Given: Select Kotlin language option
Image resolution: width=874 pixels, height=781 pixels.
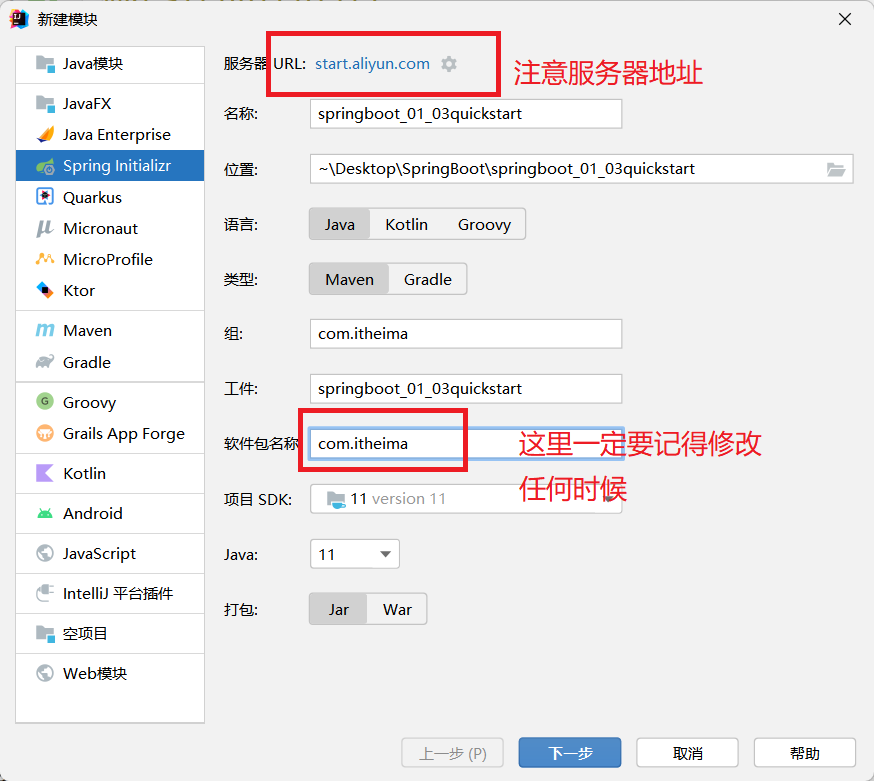Looking at the screenshot, I should coord(406,224).
